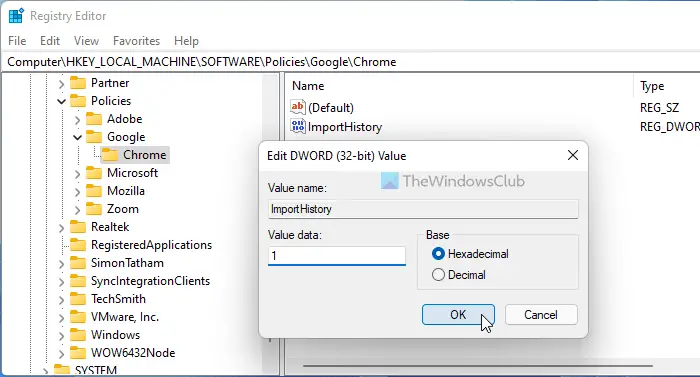Open the Edit menu
This screenshot has height=377, width=700.
pyautogui.click(x=50, y=41)
